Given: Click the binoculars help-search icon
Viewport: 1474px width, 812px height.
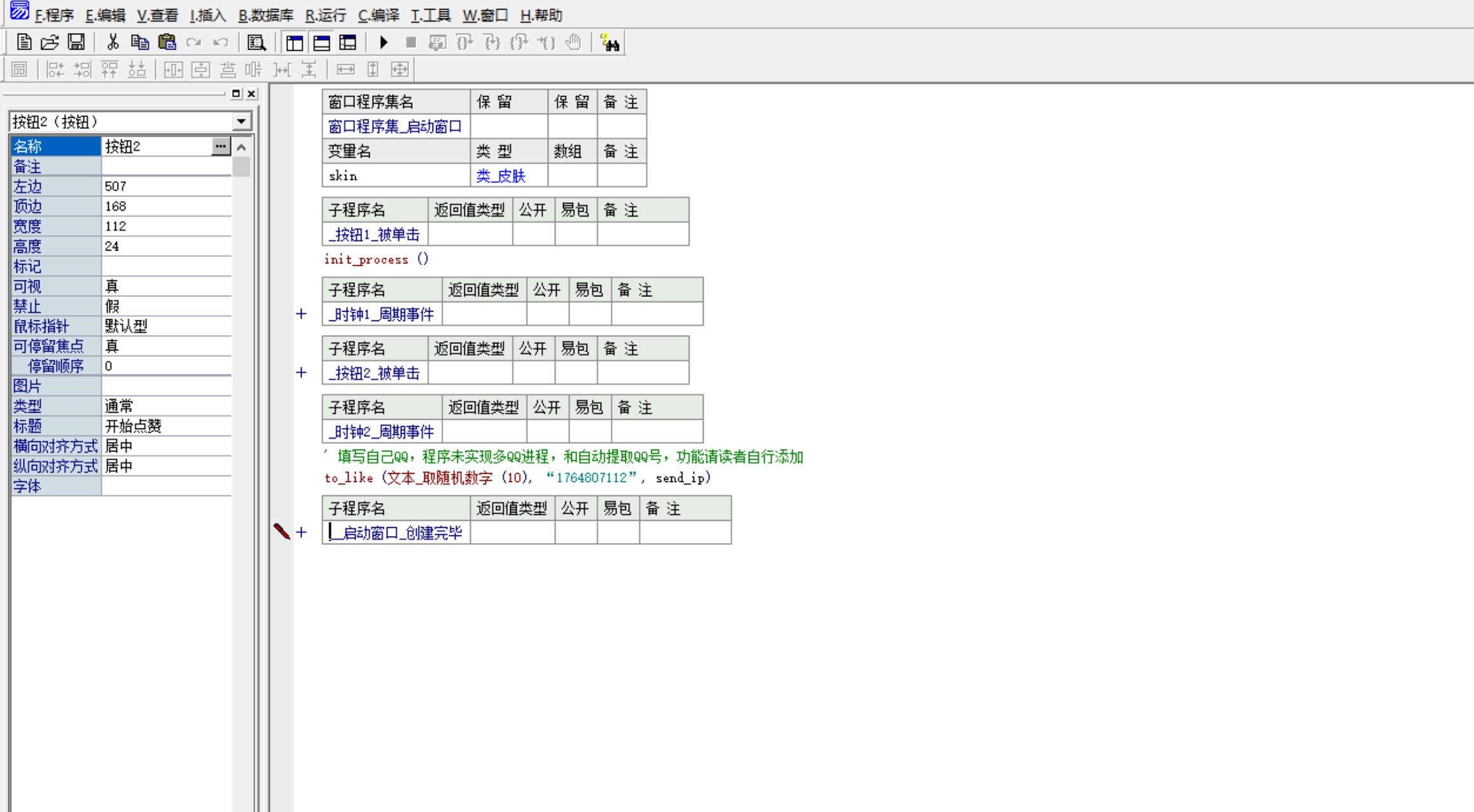Looking at the screenshot, I should [610, 43].
